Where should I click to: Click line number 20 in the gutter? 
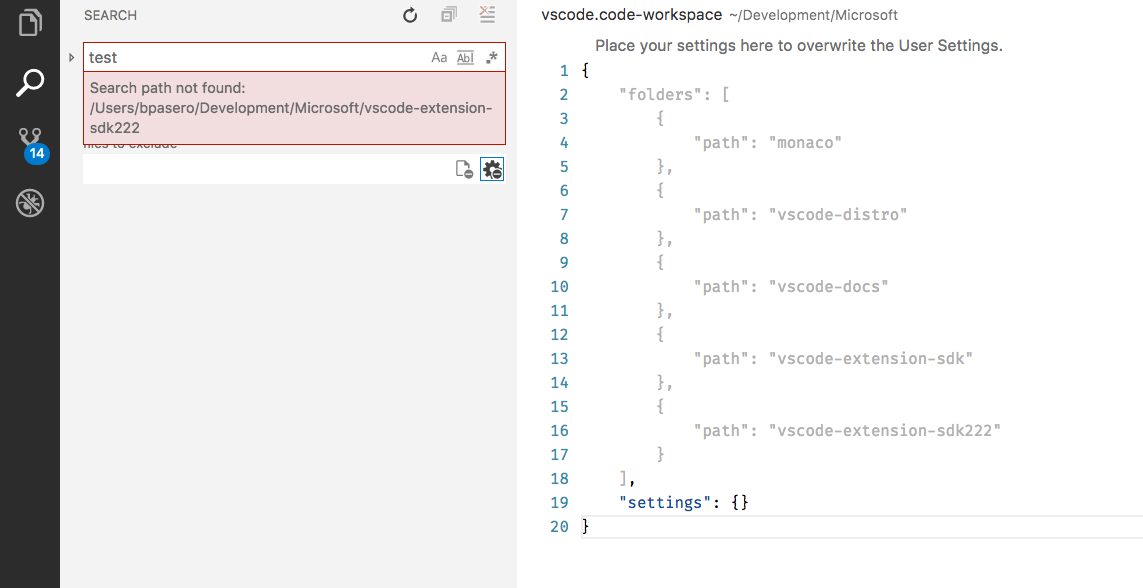(559, 526)
